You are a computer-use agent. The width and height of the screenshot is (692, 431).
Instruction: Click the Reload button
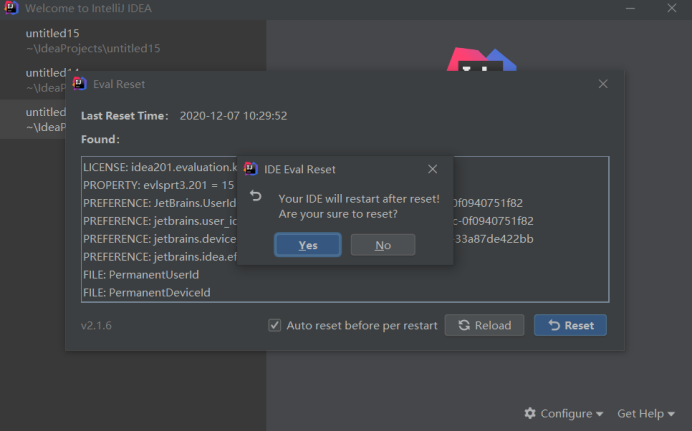(x=484, y=325)
